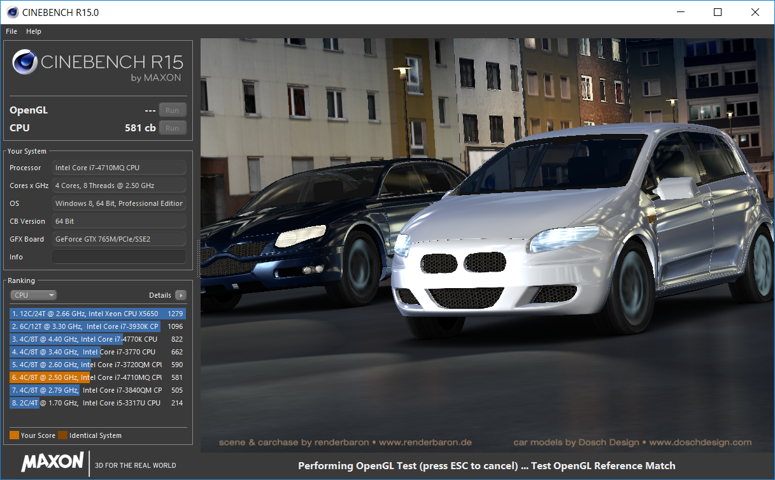Select ranking row Intel Core i7-3930K
This screenshot has height=480, width=775.
(x=97, y=326)
